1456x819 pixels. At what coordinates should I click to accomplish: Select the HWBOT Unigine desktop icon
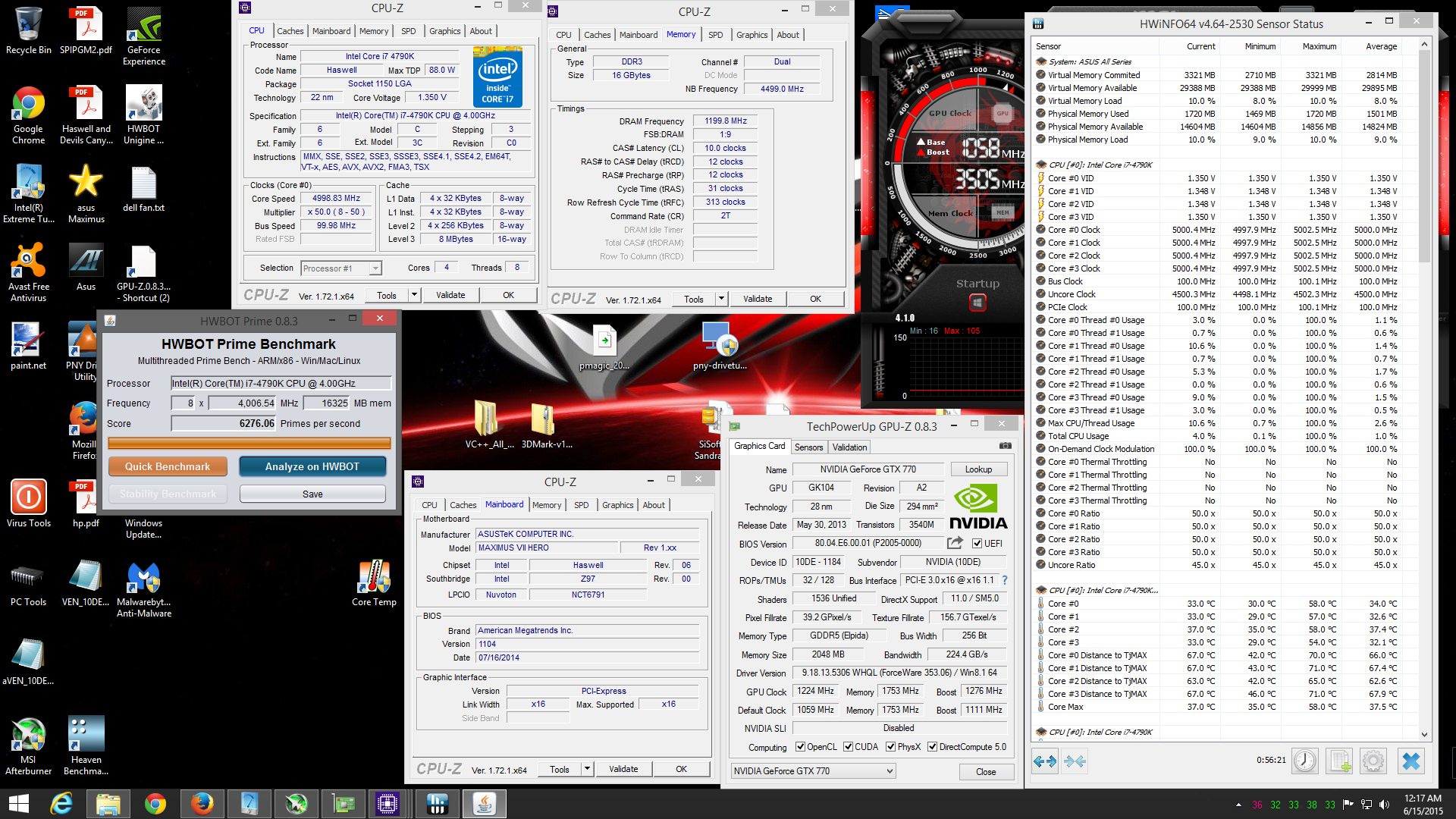coord(144,115)
